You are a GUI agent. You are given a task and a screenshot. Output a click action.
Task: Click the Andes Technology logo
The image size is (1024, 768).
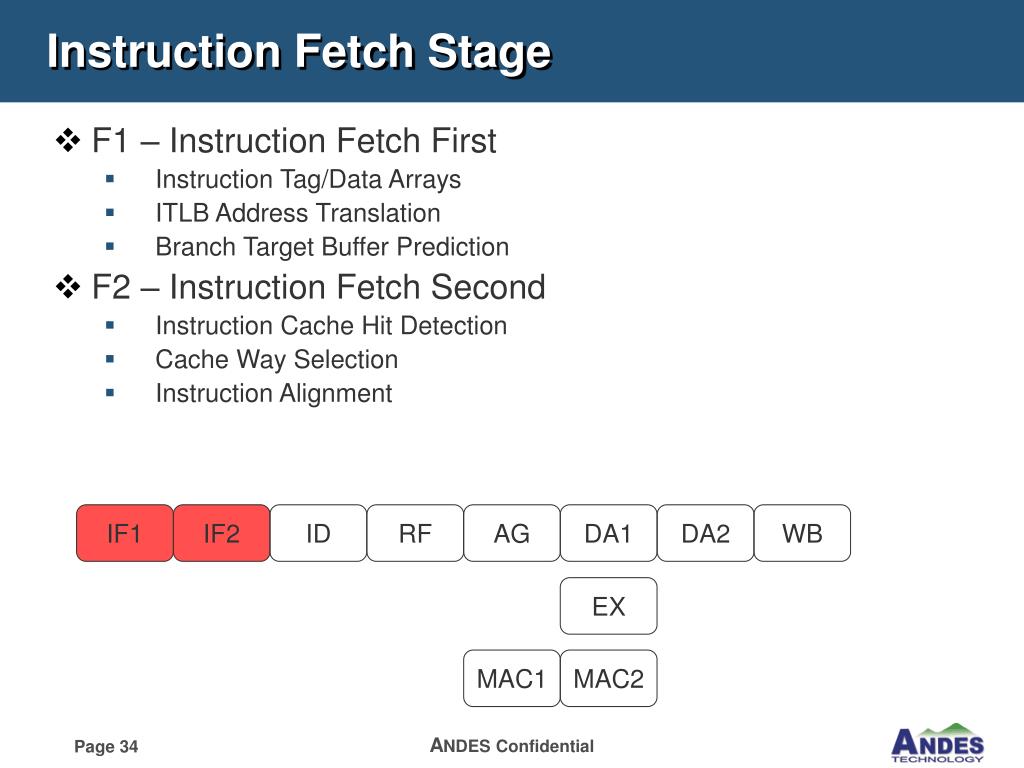(938, 743)
